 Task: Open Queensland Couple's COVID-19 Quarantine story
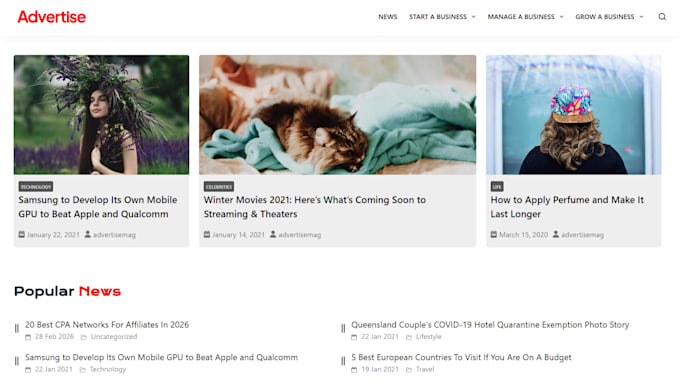tap(490, 324)
